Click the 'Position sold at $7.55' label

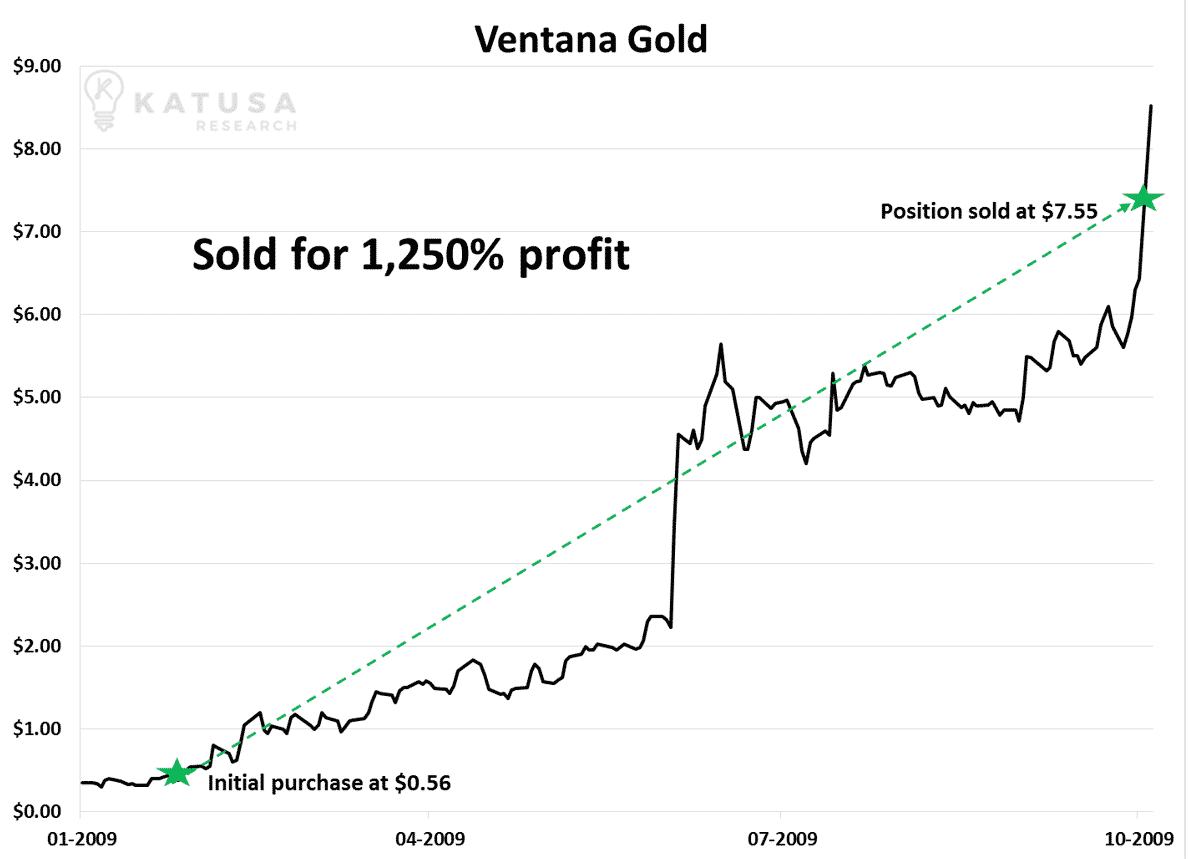point(989,211)
